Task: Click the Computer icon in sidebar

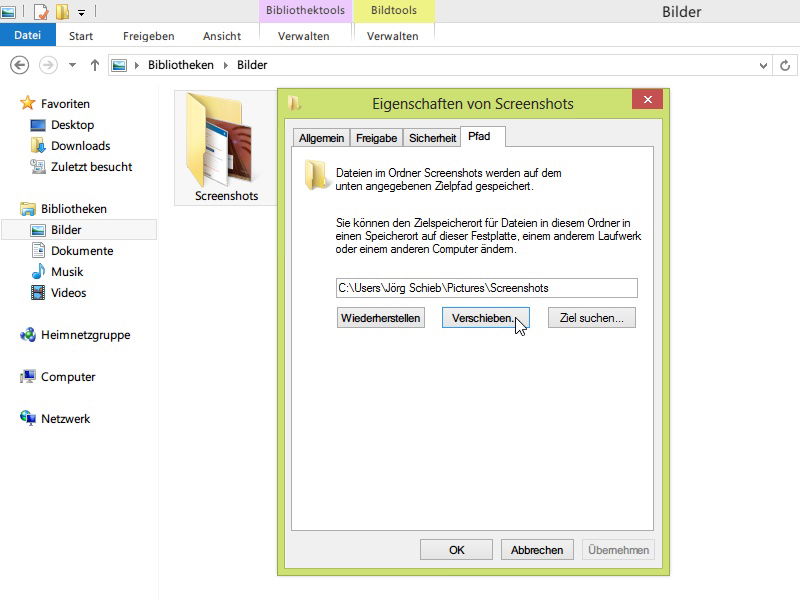Action: pyautogui.click(x=28, y=377)
